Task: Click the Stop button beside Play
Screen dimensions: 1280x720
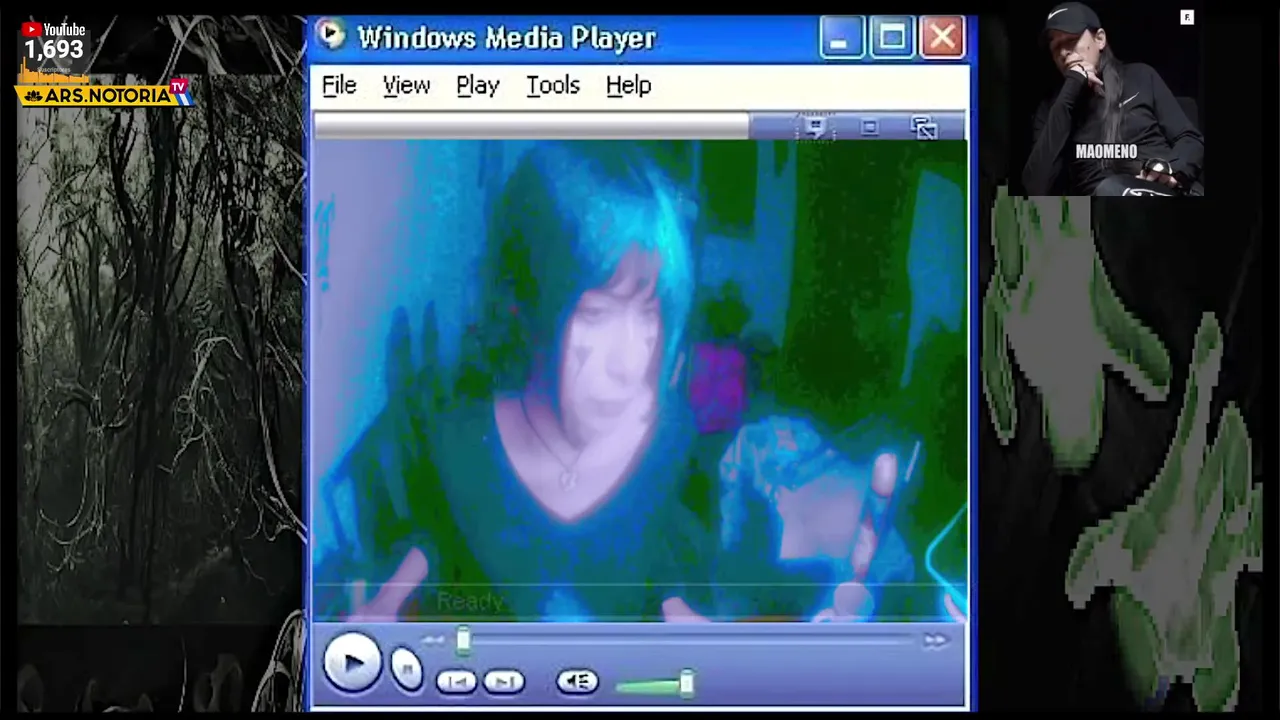Action: tap(406, 668)
